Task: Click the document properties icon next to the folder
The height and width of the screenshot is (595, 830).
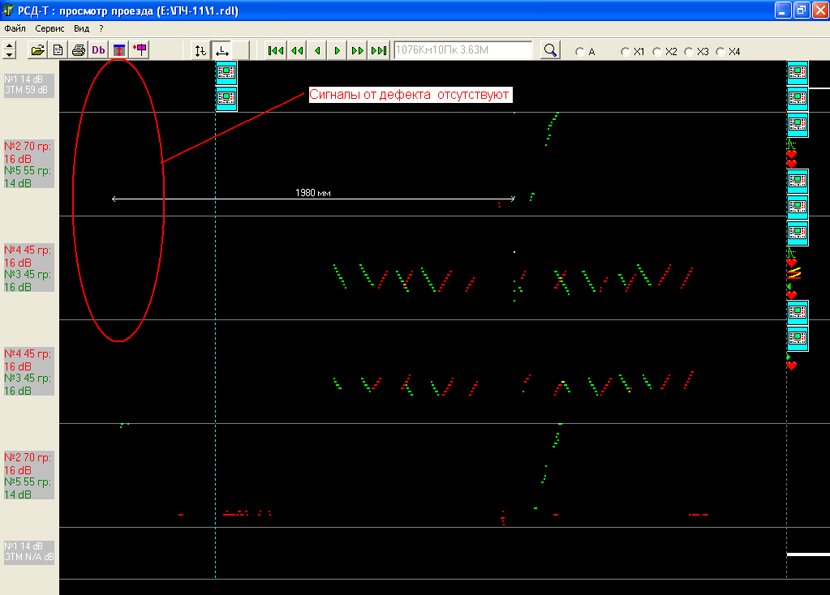Action: click(58, 50)
